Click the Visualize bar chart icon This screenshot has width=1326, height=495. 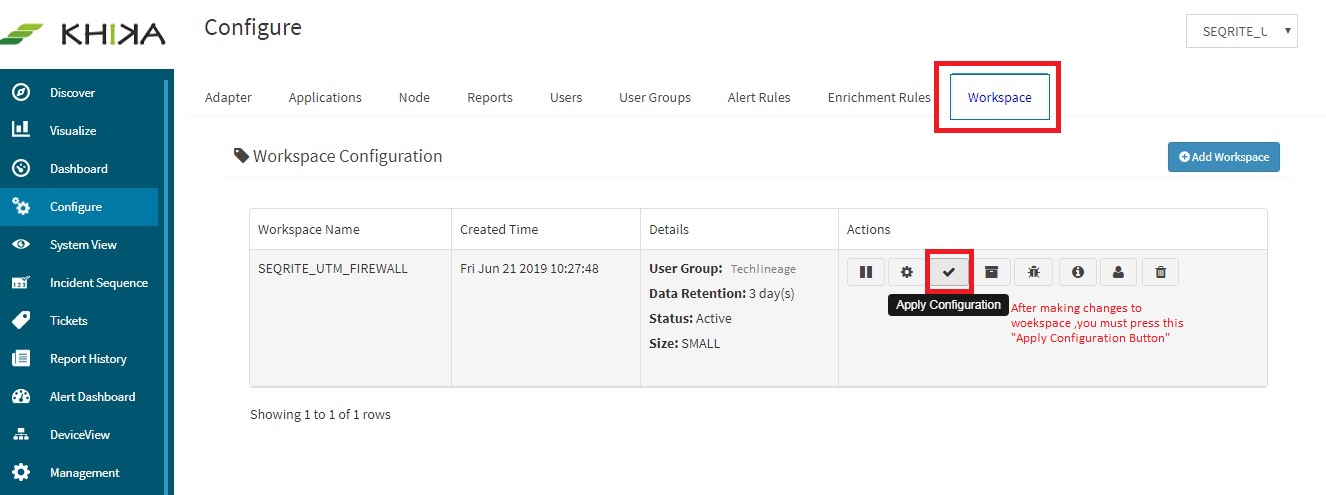[20, 130]
